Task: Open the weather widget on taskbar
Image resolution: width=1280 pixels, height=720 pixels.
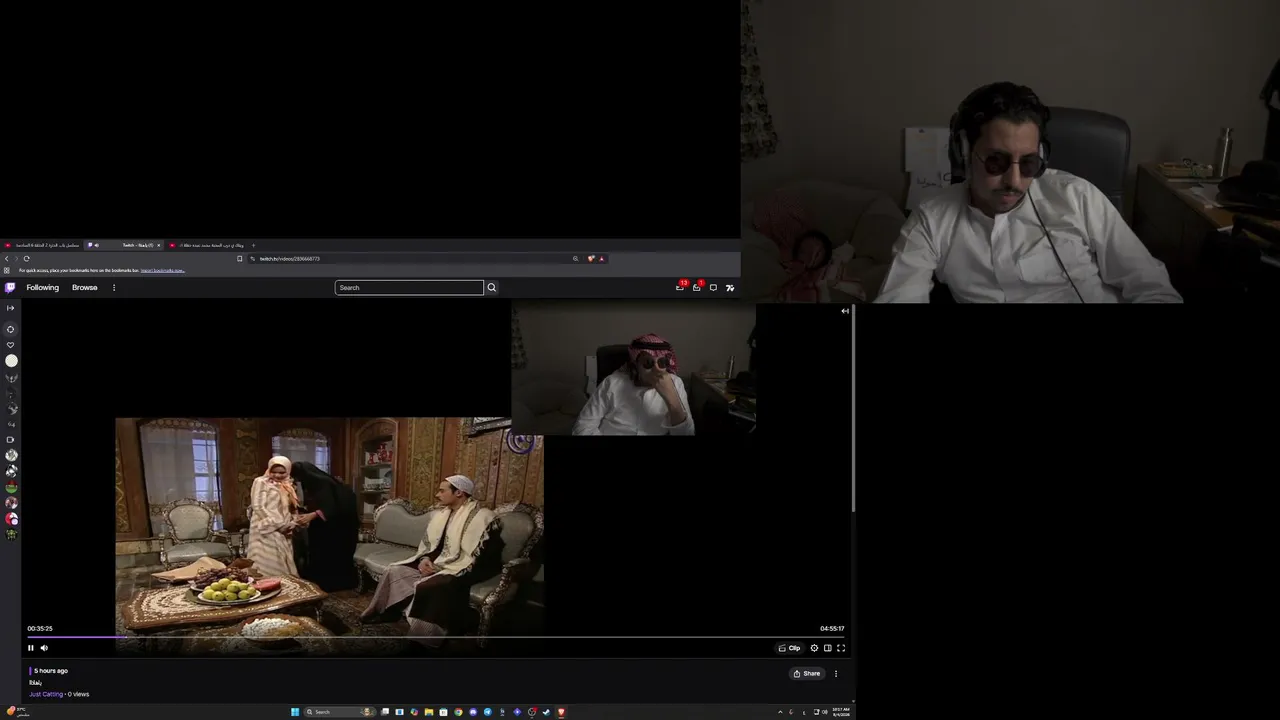Action: [x=18, y=712]
